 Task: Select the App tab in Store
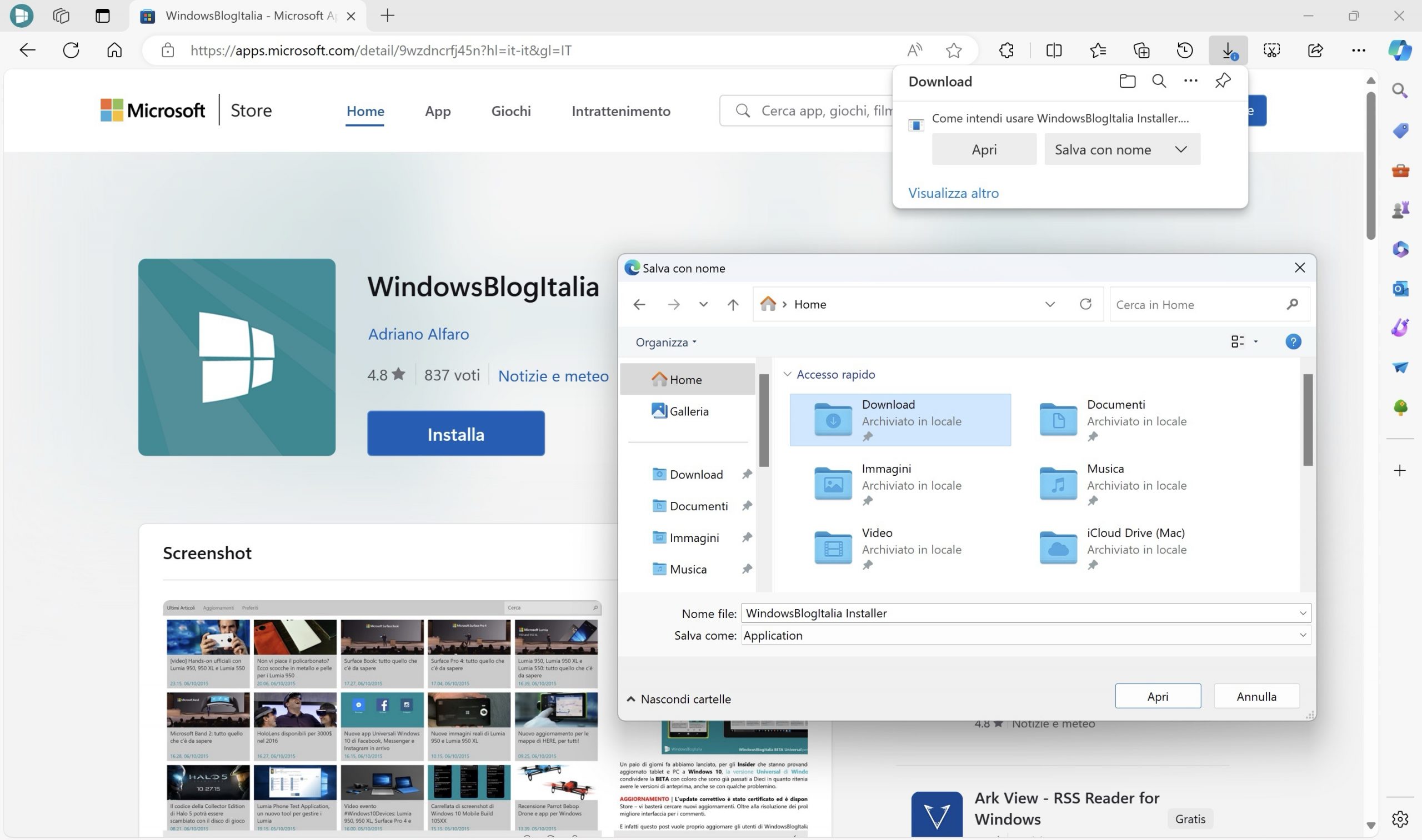[x=438, y=111]
